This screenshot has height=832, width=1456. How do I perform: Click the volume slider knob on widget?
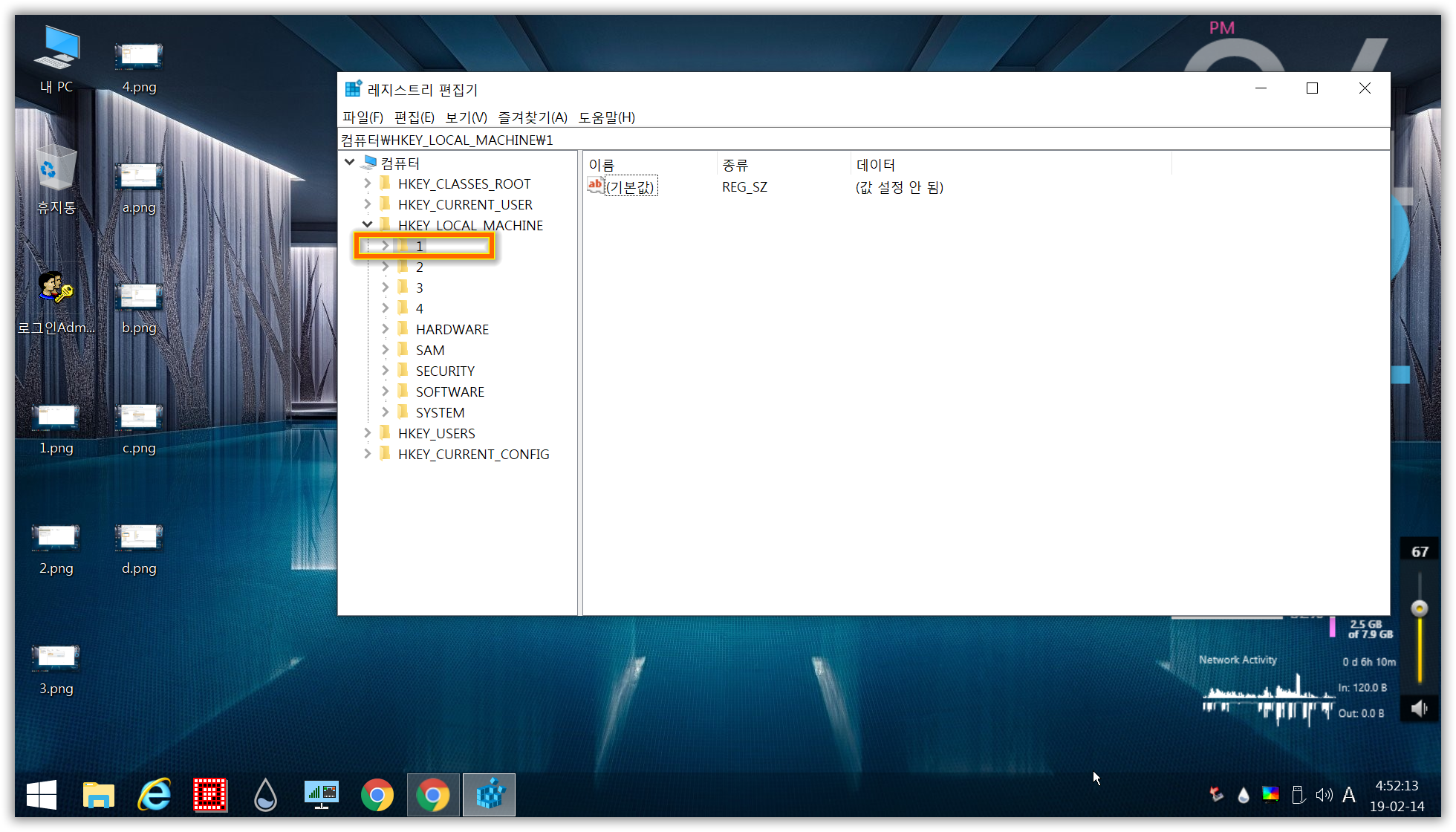point(1420,608)
